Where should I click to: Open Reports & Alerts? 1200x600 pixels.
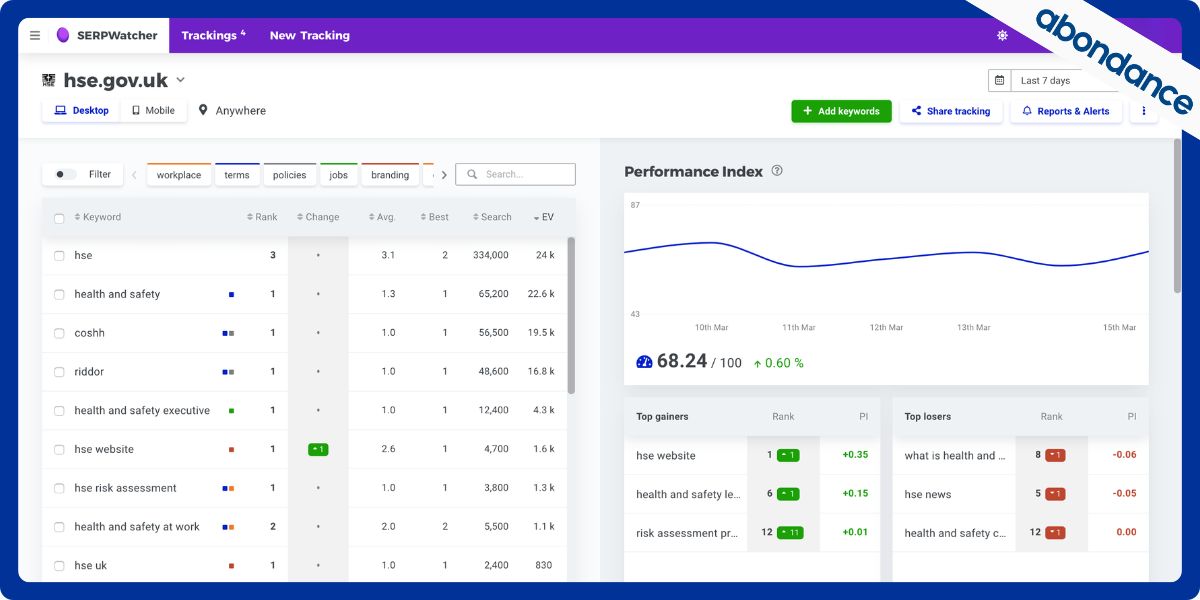click(1066, 111)
